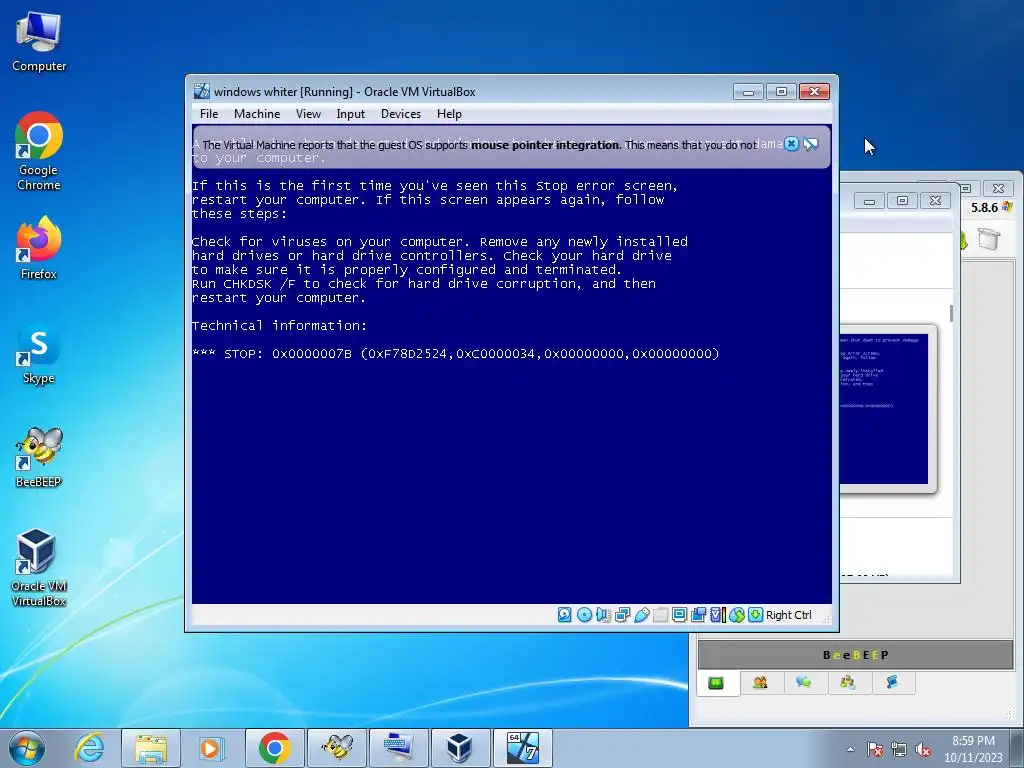This screenshot has height=768, width=1024.
Task: Select the Computer desktop icon
Action: point(39,42)
